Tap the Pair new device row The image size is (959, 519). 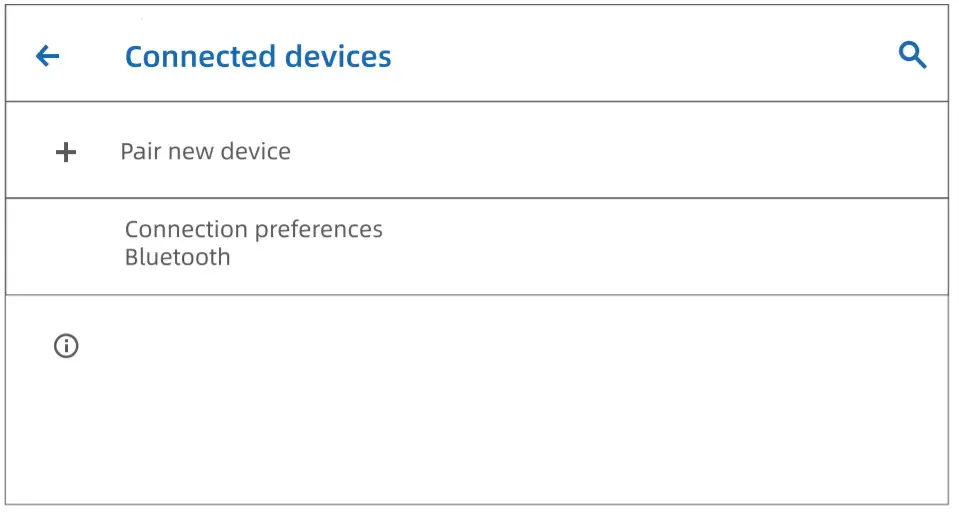(x=476, y=152)
